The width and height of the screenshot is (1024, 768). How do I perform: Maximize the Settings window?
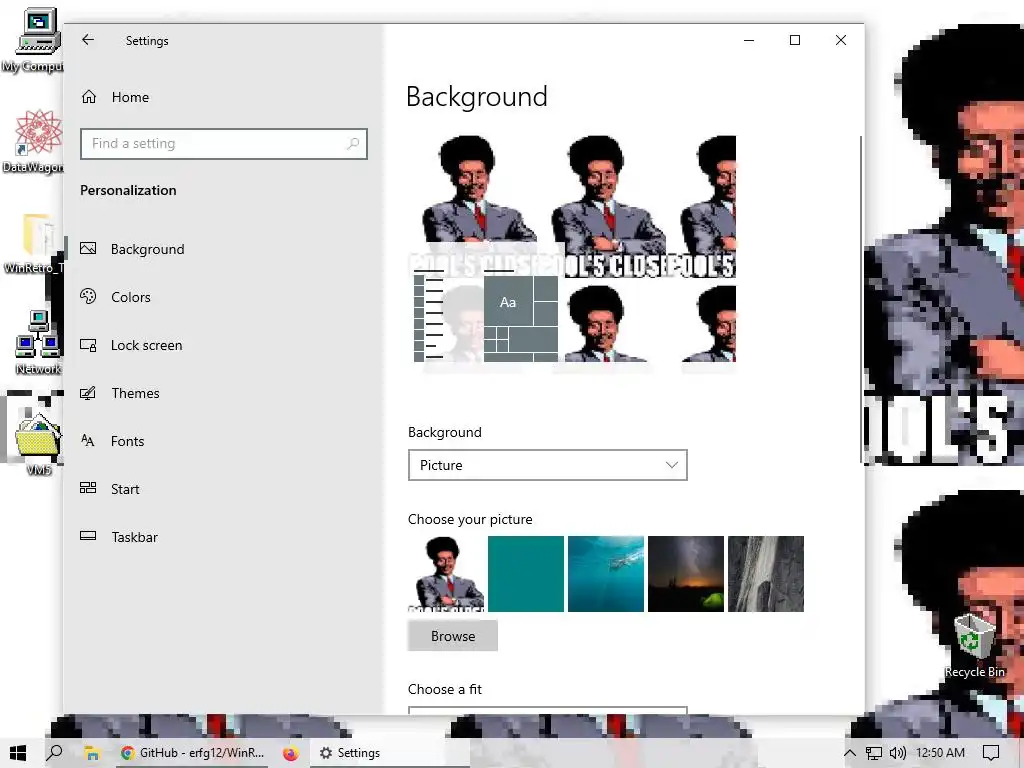(x=795, y=40)
